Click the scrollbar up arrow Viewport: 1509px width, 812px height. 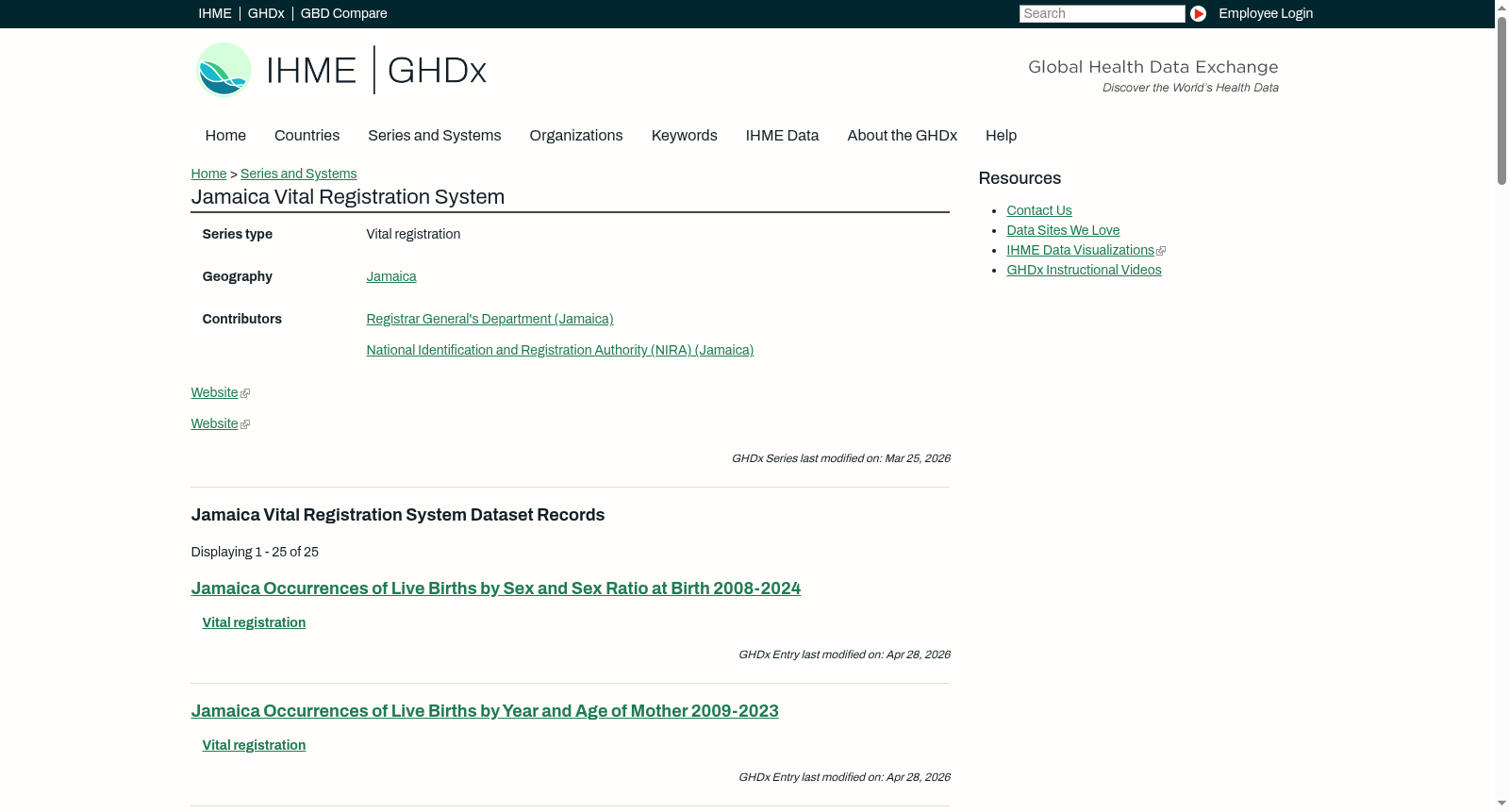tap(1501, 8)
